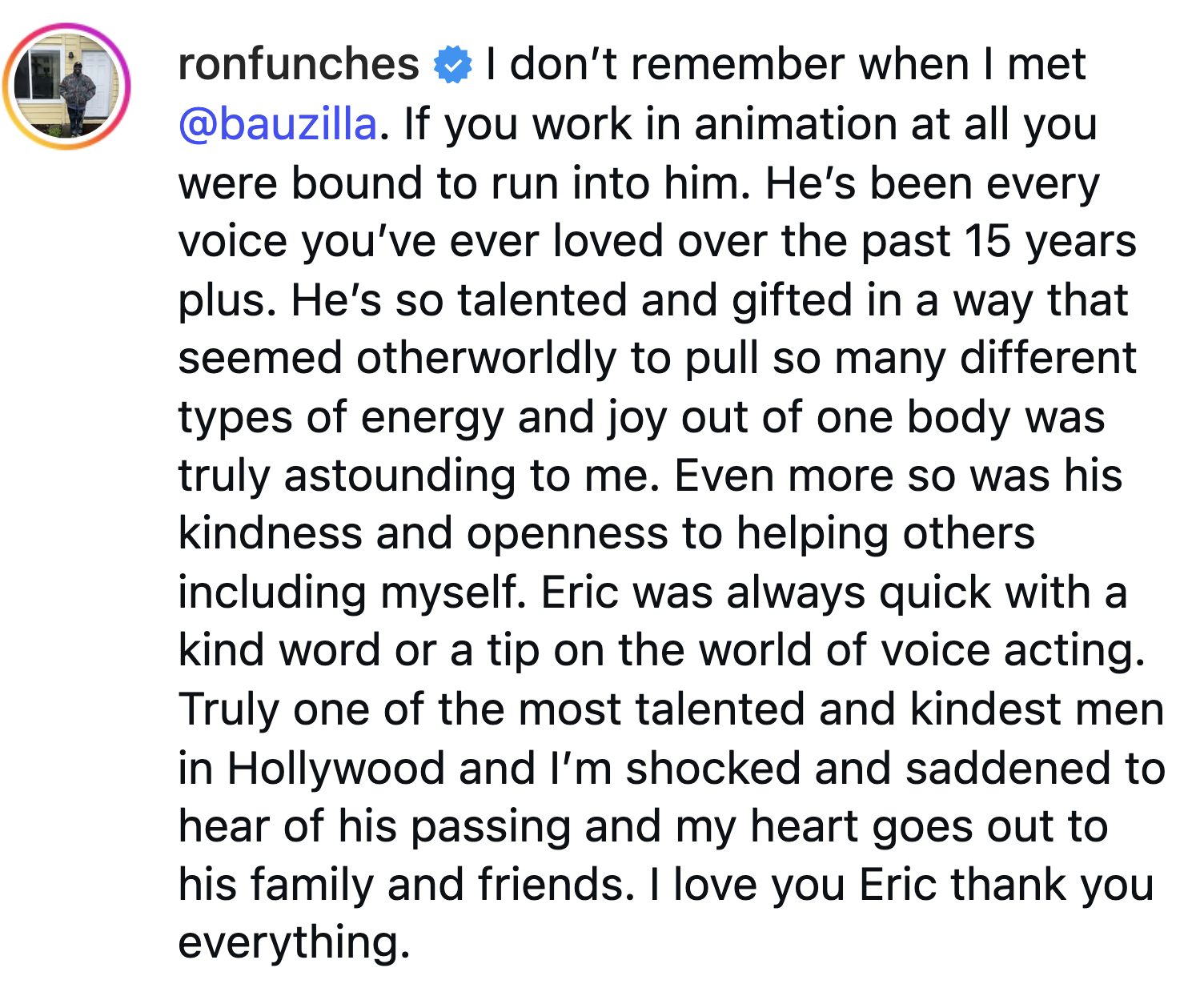Click the word 'passing' in caption
Viewport: 1204px width, 988px height.
click(490, 828)
